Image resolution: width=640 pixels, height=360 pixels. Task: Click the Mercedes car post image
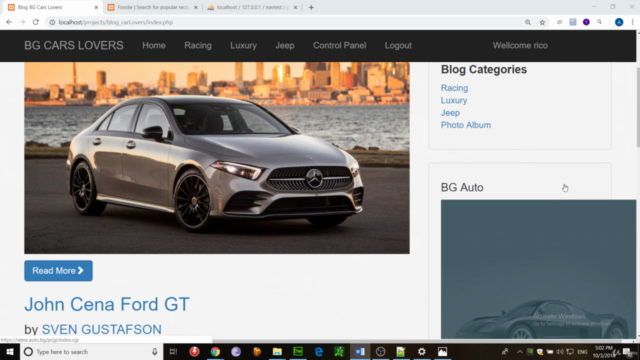pyautogui.click(x=217, y=158)
